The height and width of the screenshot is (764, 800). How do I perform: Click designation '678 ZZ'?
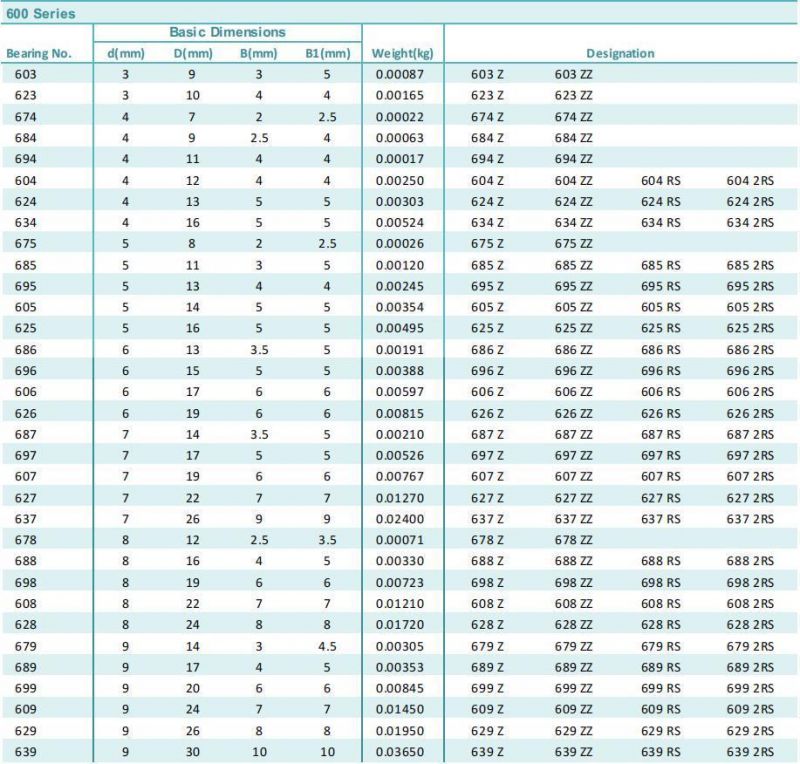pyautogui.click(x=573, y=540)
